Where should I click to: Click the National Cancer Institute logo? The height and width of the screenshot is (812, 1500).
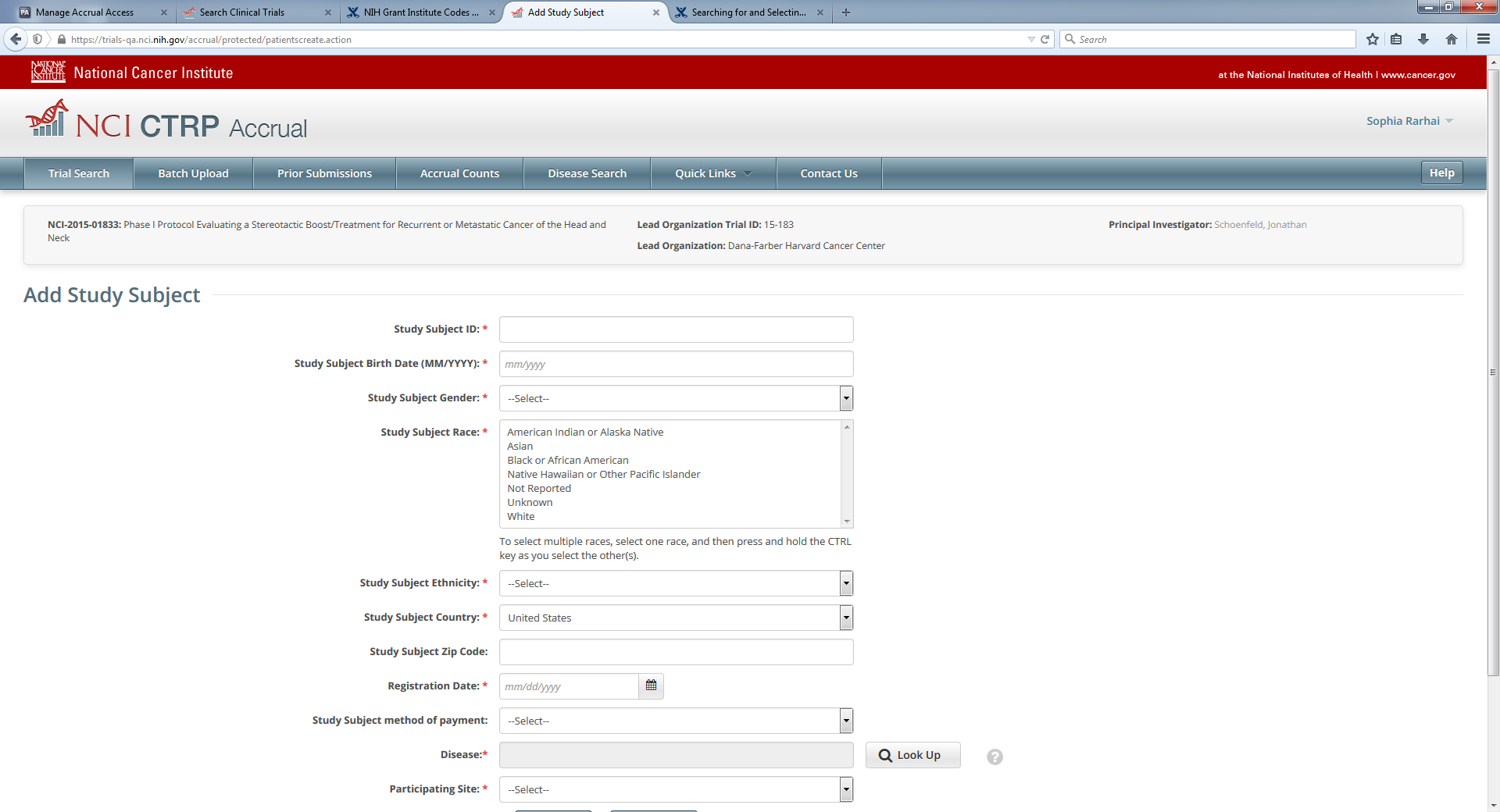click(132, 72)
